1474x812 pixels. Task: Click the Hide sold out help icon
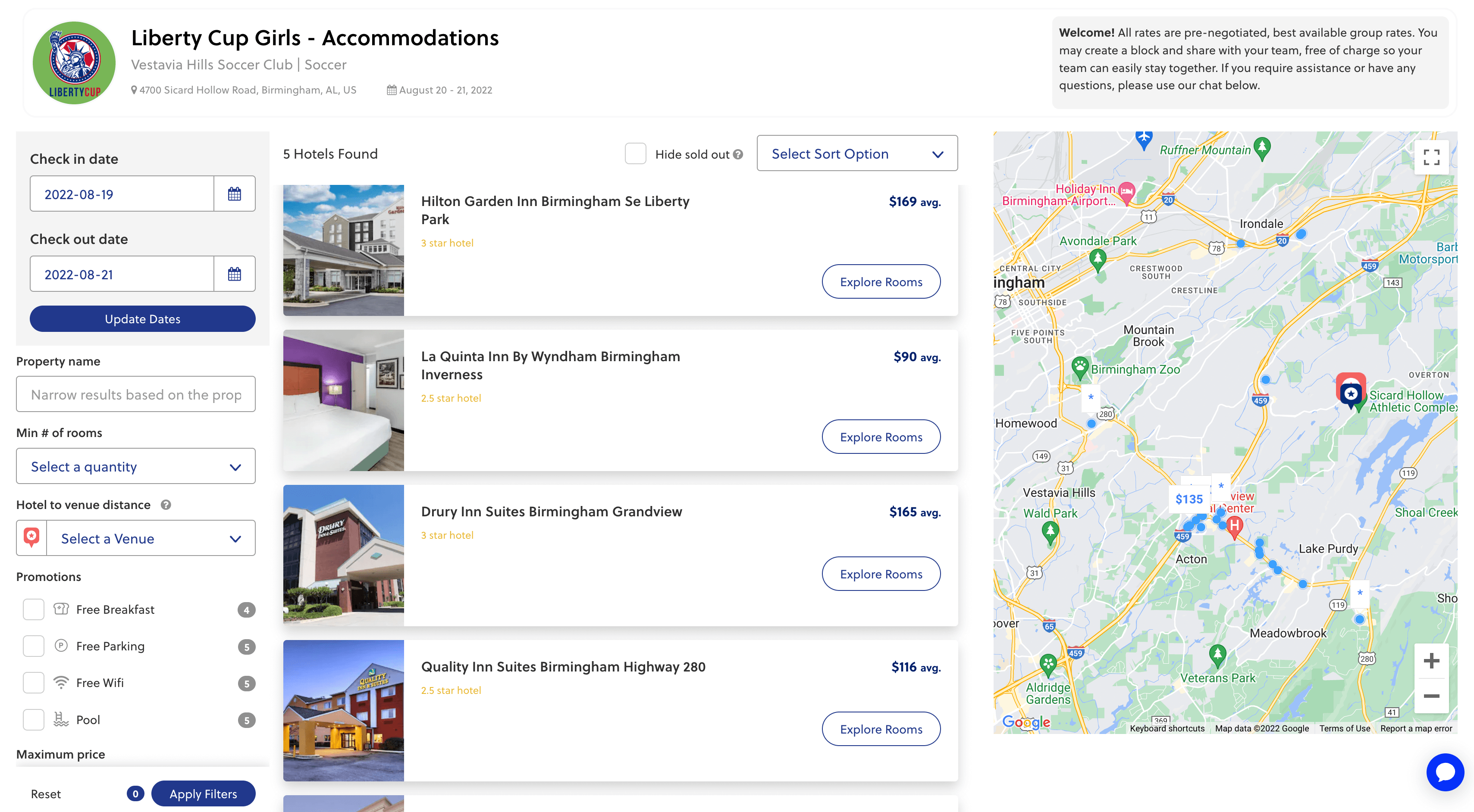(x=737, y=154)
